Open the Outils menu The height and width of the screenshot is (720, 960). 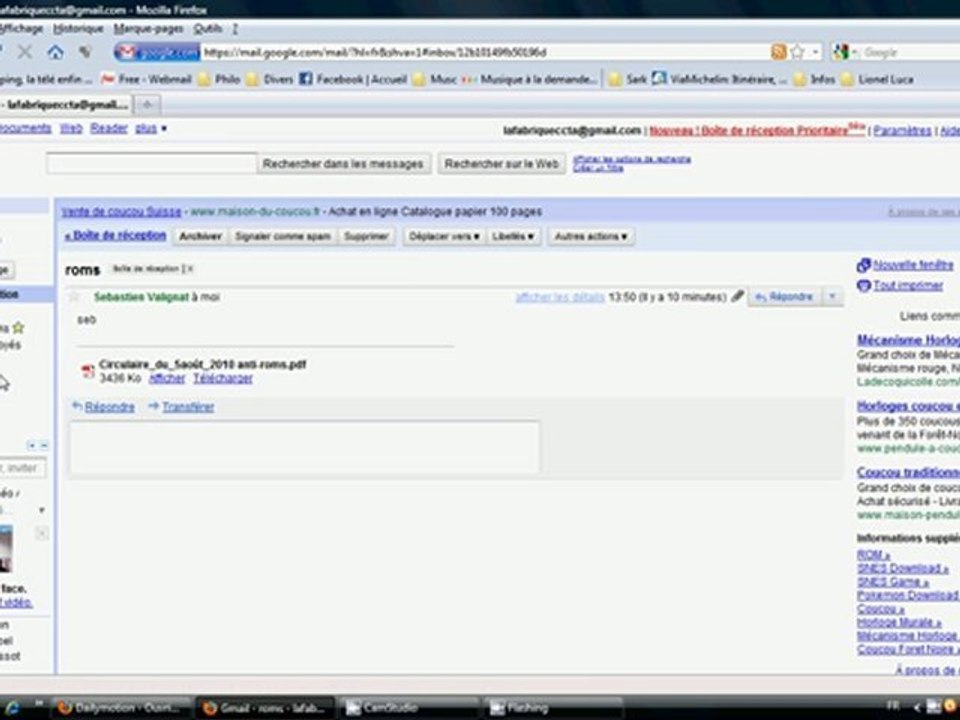[x=208, y=29]
